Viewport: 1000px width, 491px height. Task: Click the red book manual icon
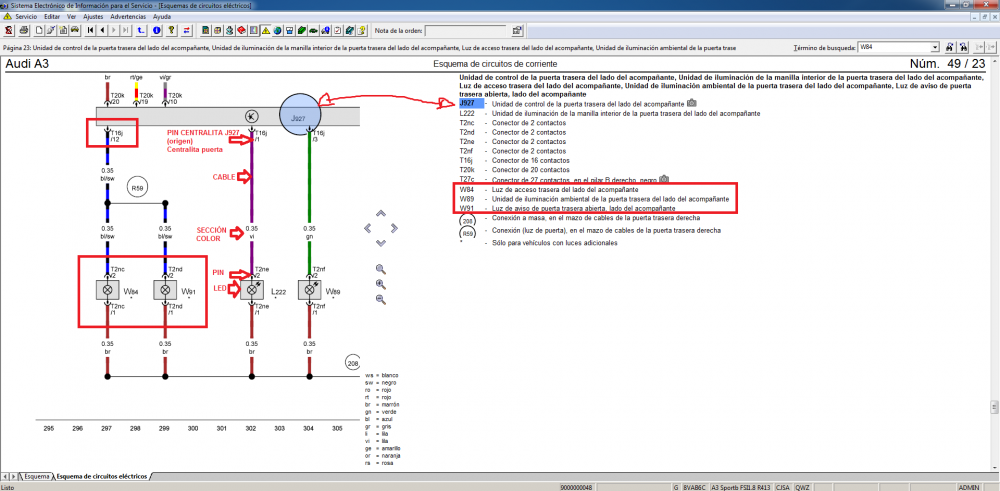coord(242,30)
